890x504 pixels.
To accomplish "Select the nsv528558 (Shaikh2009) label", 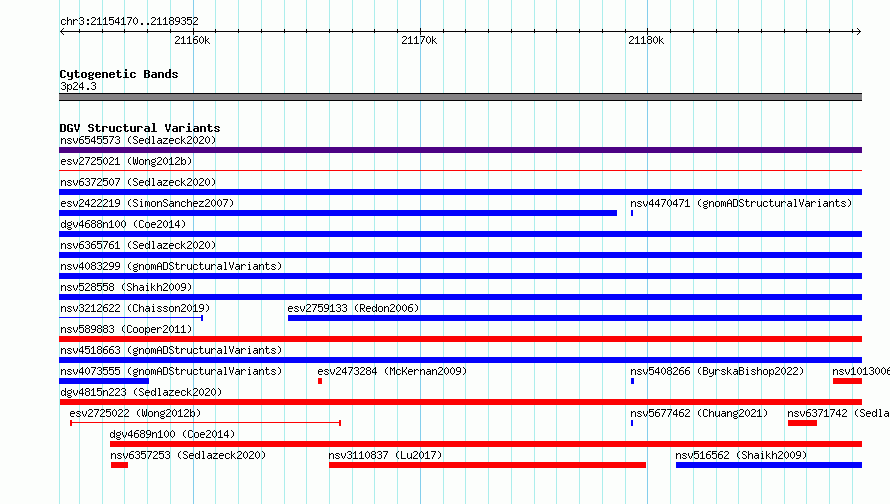I will coord(126,287).
